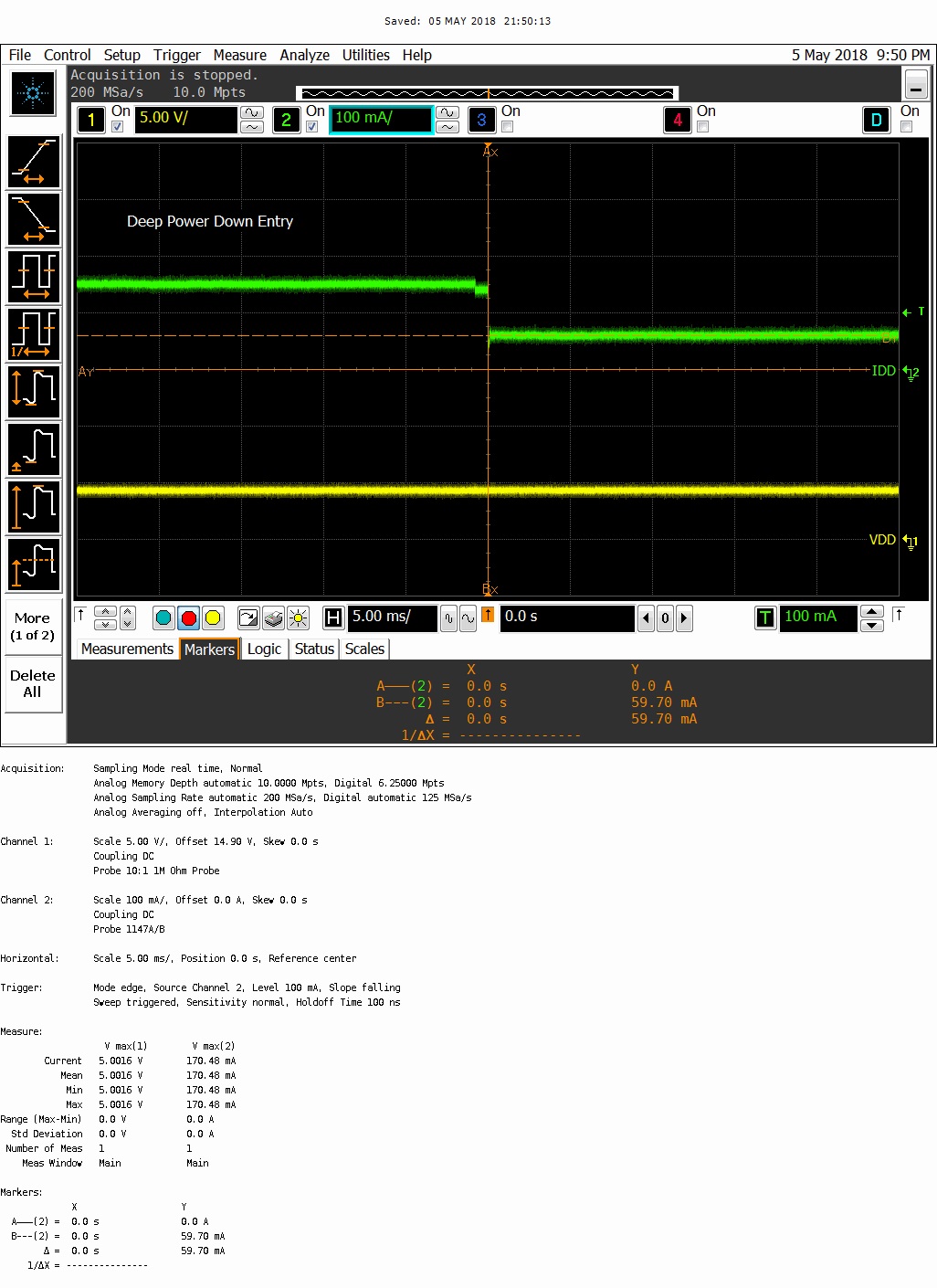937x1288 pixels.
Task: Click the yellow Single acquisition button
Action: point(213,618)
